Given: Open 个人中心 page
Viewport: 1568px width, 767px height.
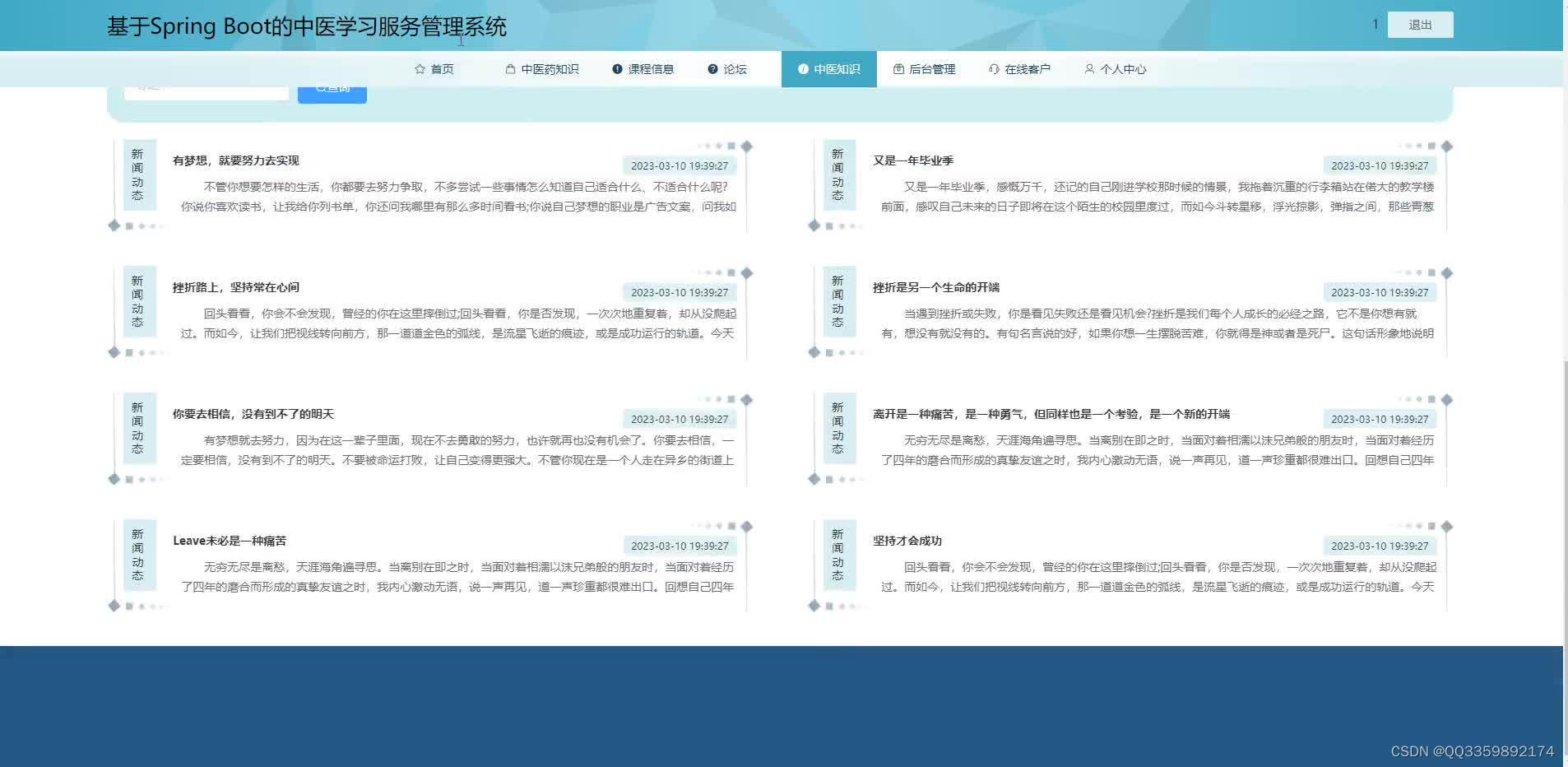Looking at the screenshot, I should (1116, 69).
